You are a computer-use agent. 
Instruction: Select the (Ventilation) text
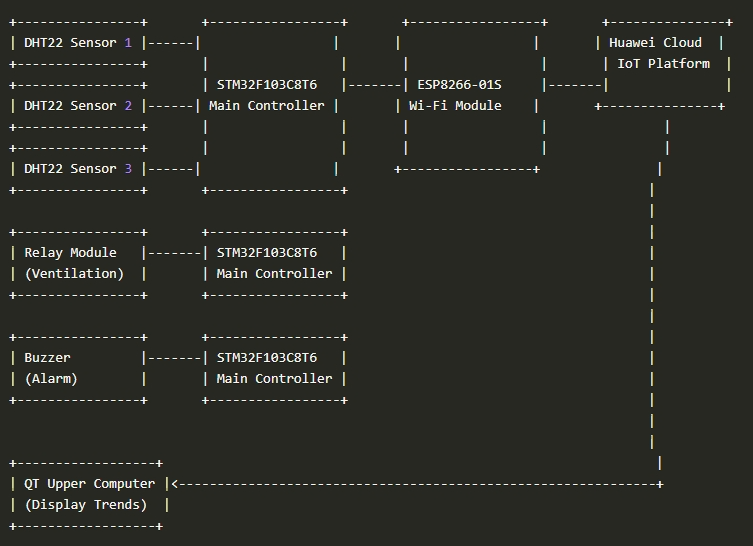tap(75, 274)
